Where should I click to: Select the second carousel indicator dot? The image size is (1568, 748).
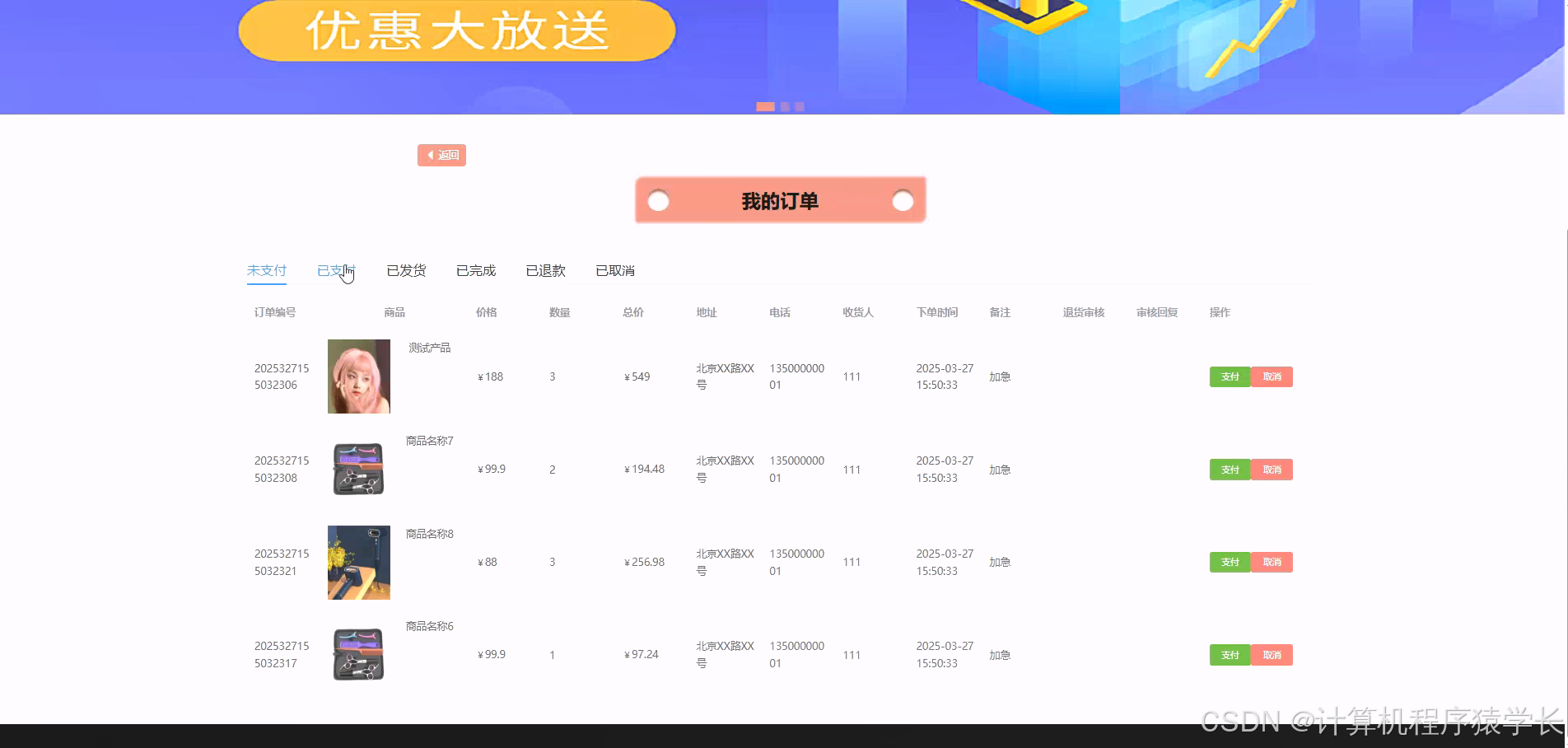coord(784,105)
